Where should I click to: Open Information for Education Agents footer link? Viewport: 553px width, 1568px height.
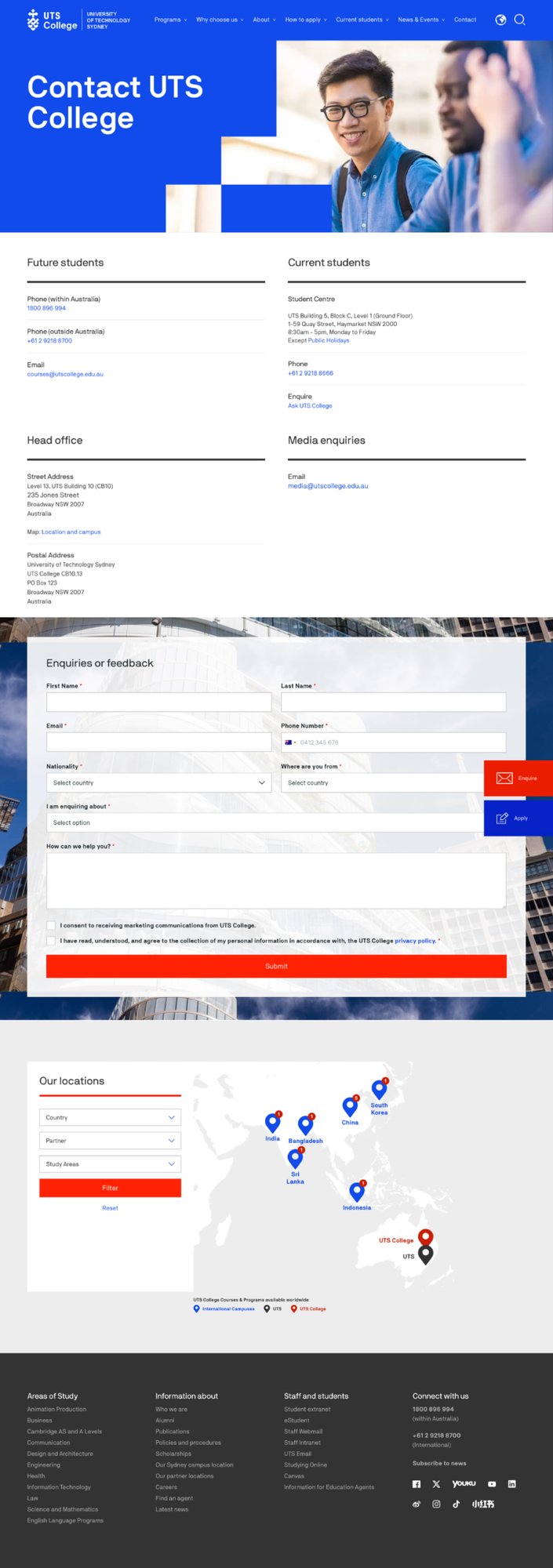tap(329, 1487)
